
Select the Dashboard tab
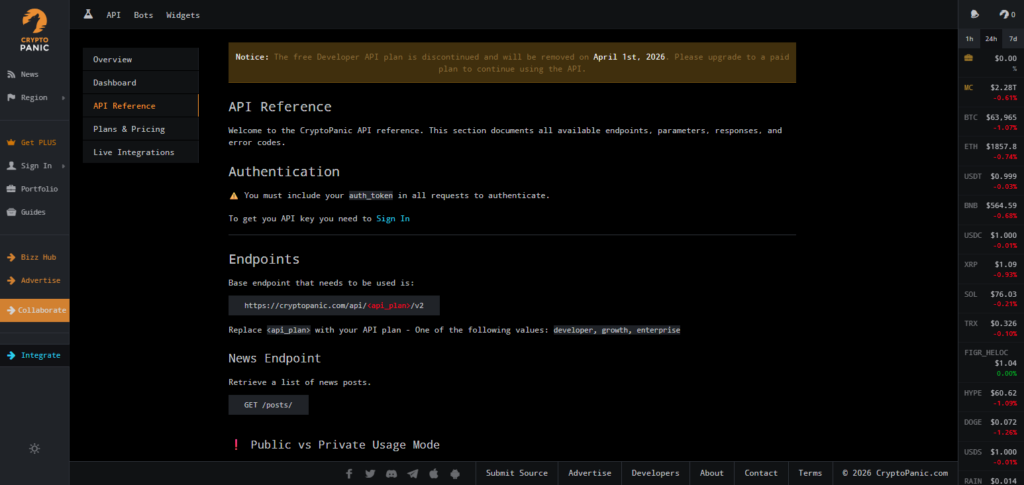pyautogui.click(x=140, y=83)
